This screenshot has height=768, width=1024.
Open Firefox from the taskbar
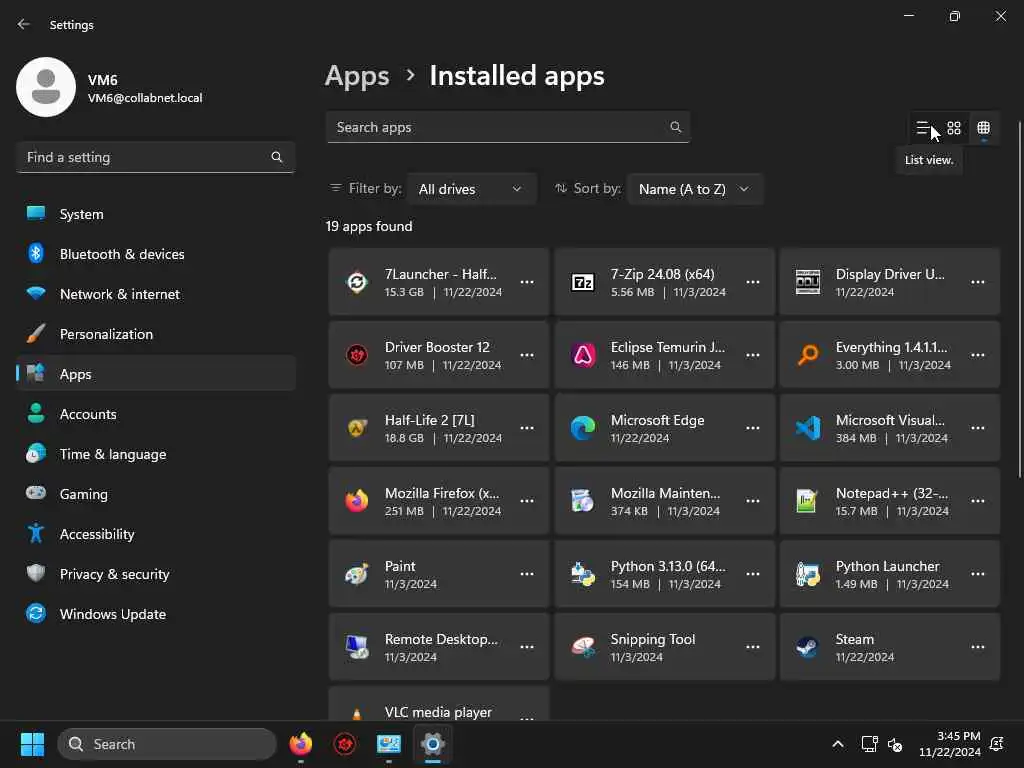pyautogui.click(x=300, y=744)
